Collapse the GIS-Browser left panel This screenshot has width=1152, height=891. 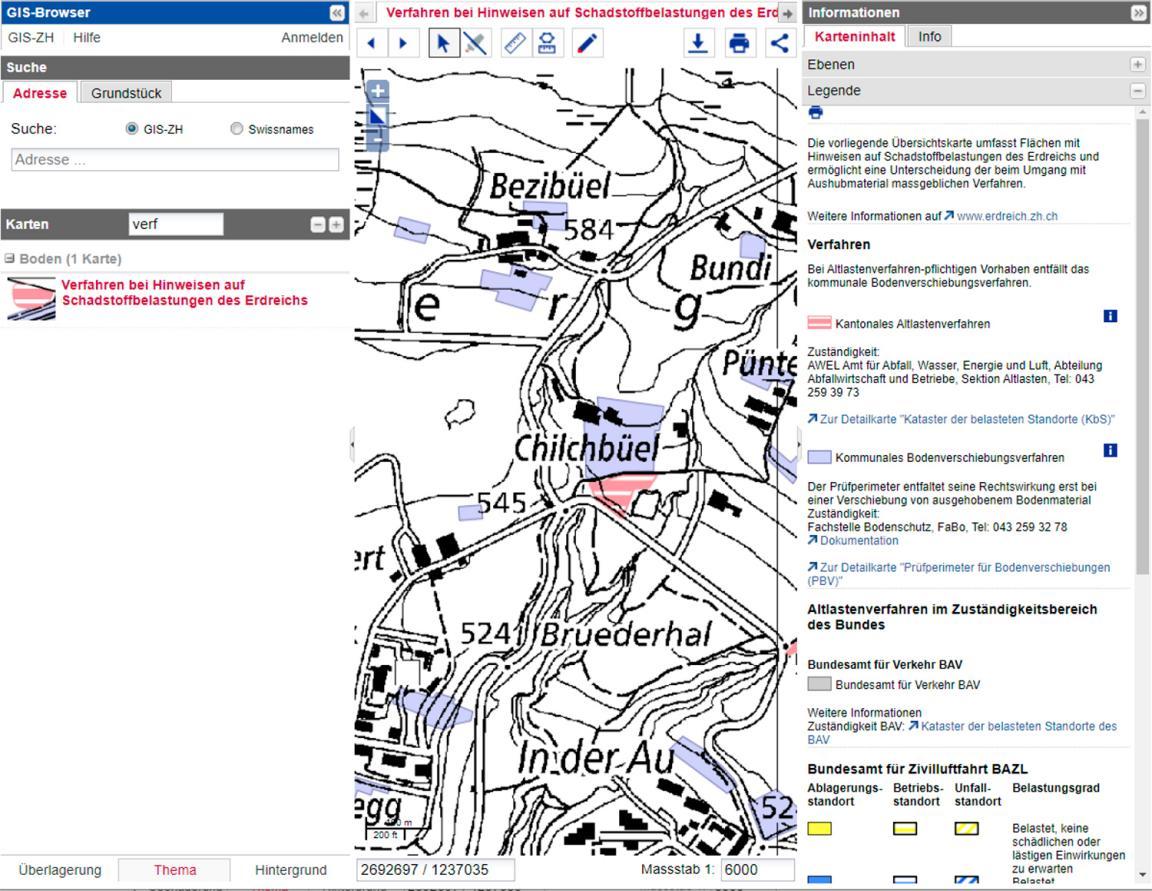(337, 13)
